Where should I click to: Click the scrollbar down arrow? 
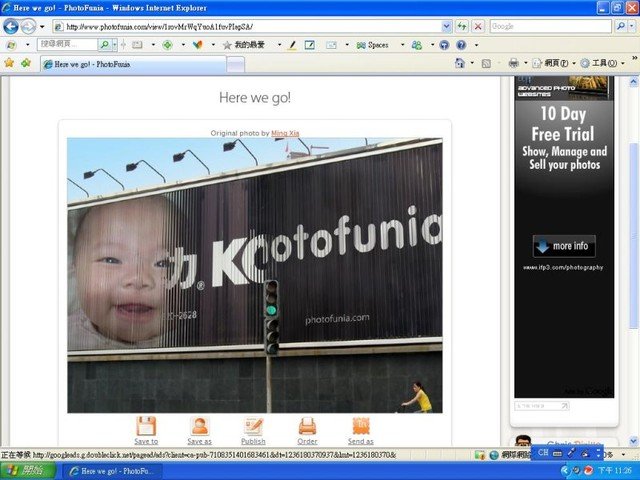pos(633,441)
